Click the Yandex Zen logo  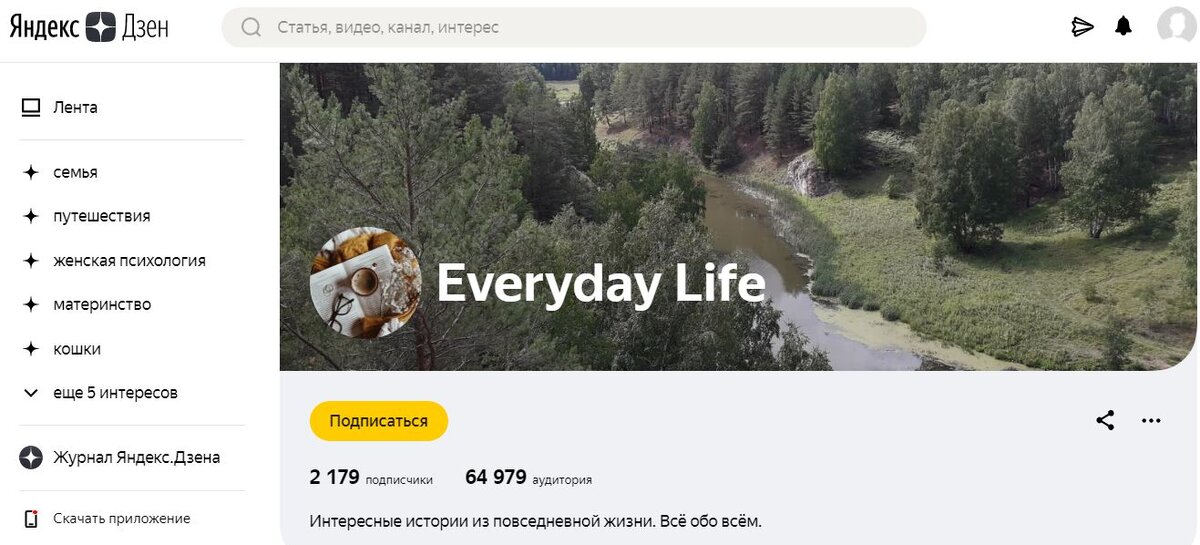pyautogui.click(x=89, y=27)
